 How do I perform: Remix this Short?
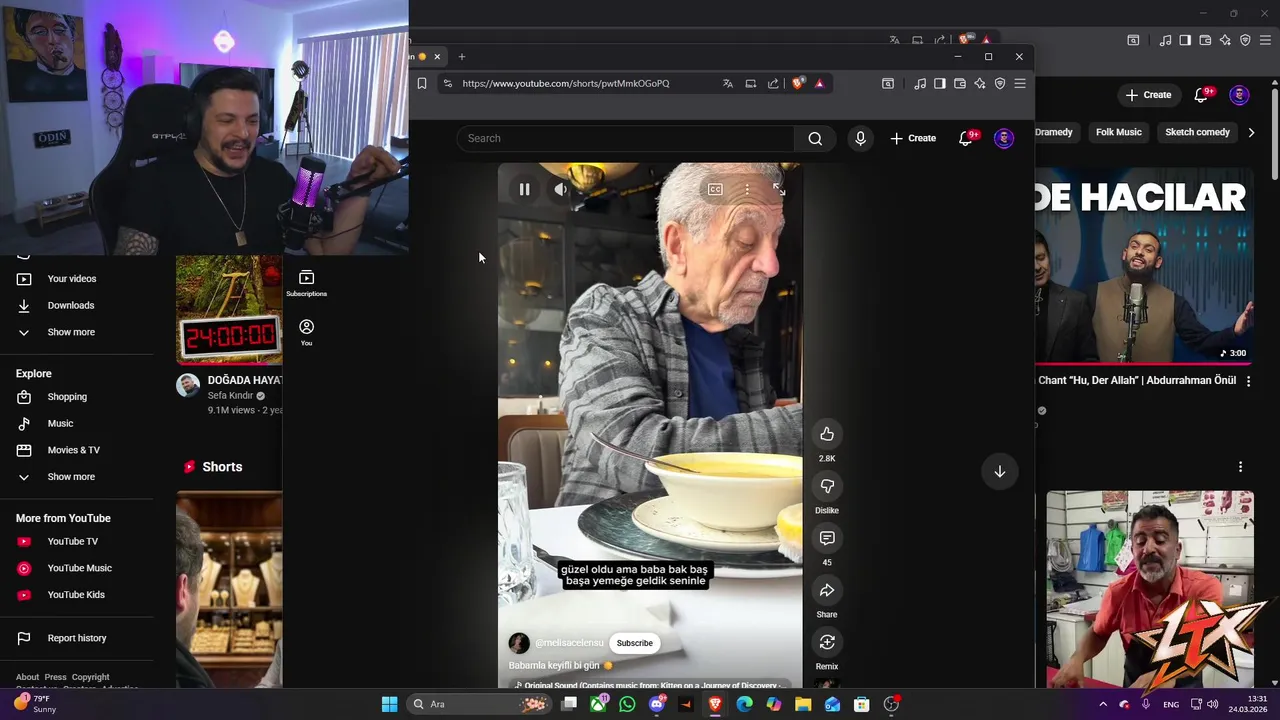tap(827, 642)
